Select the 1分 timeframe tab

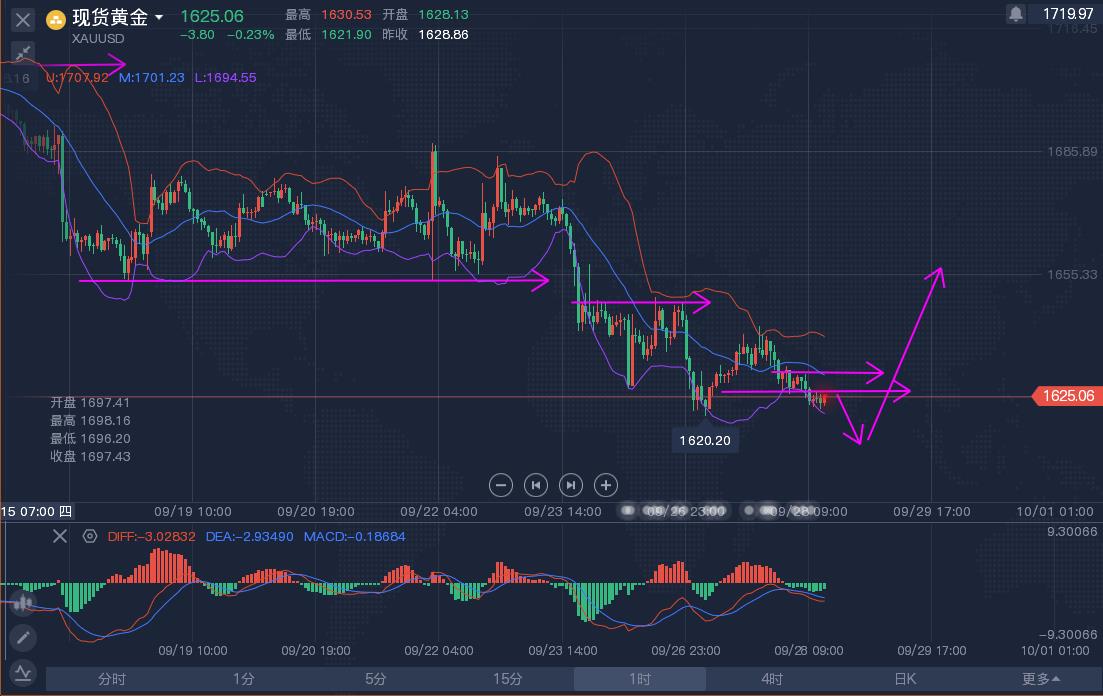244,679
